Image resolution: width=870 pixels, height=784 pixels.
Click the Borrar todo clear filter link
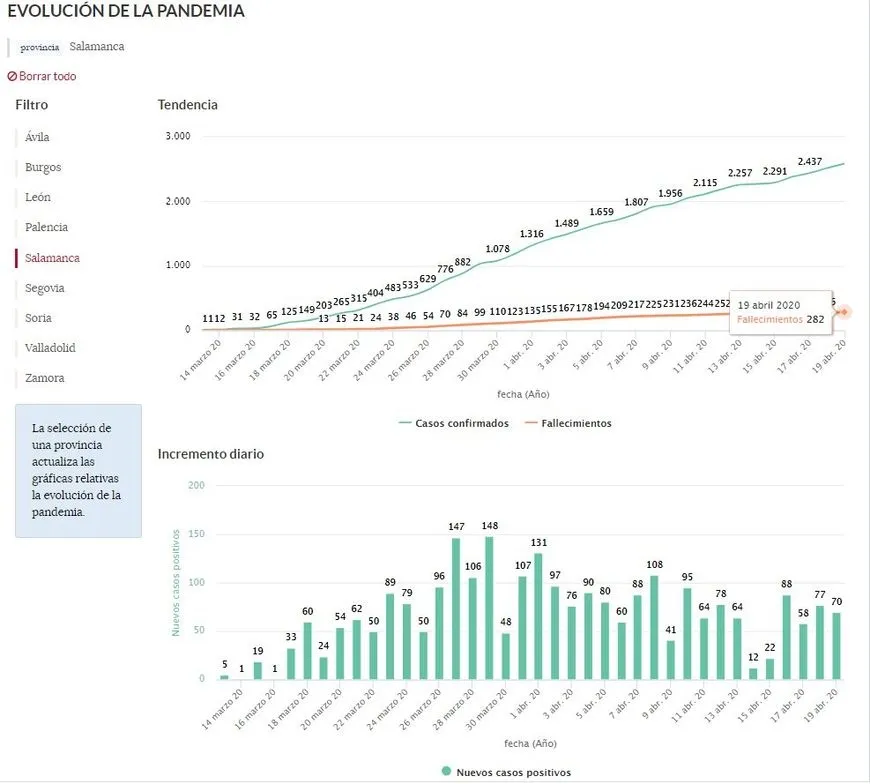coord(42,77)
